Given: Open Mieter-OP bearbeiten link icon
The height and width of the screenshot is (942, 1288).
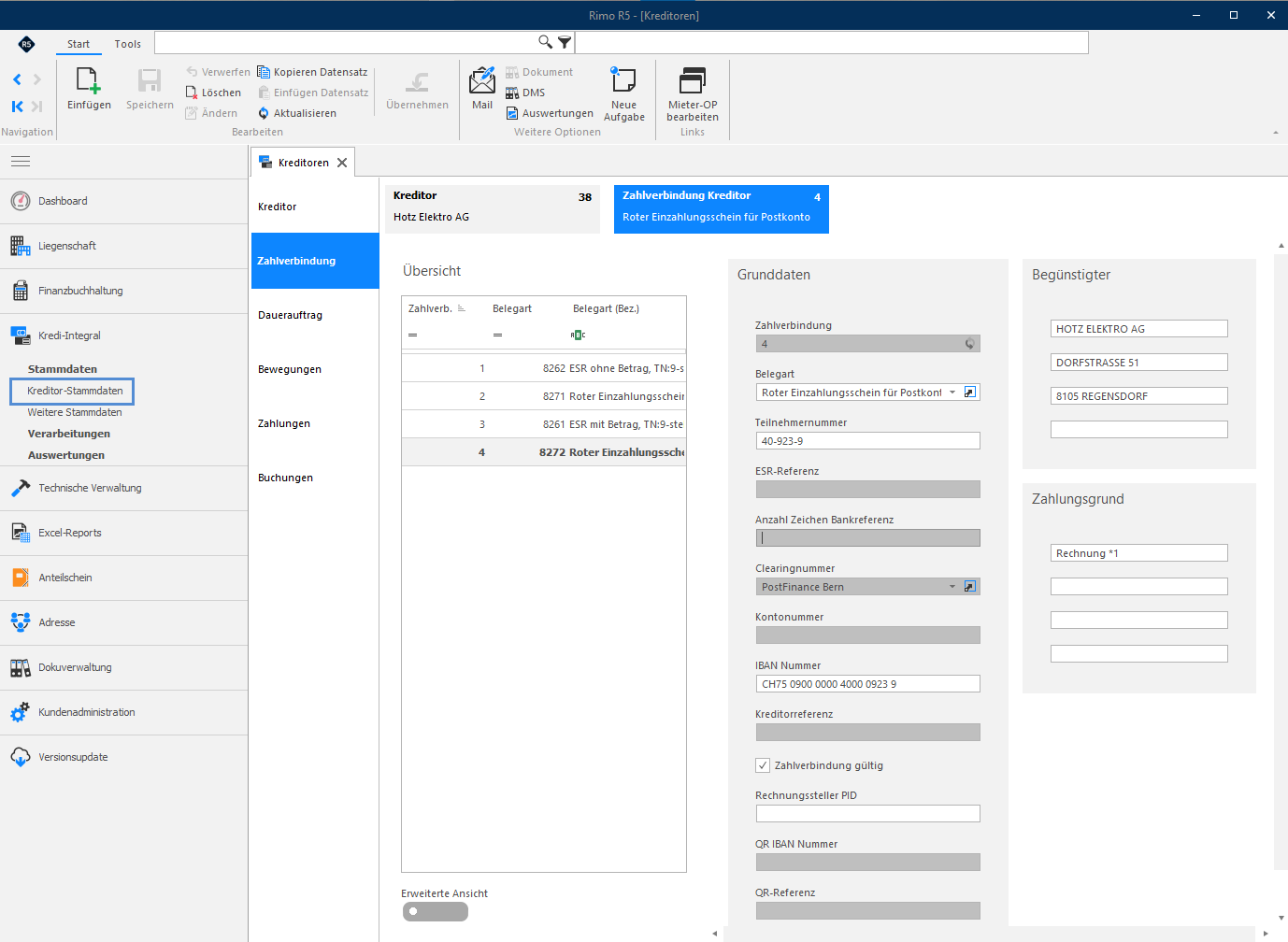Looking at the screenshot, I should tap(693, 80).
